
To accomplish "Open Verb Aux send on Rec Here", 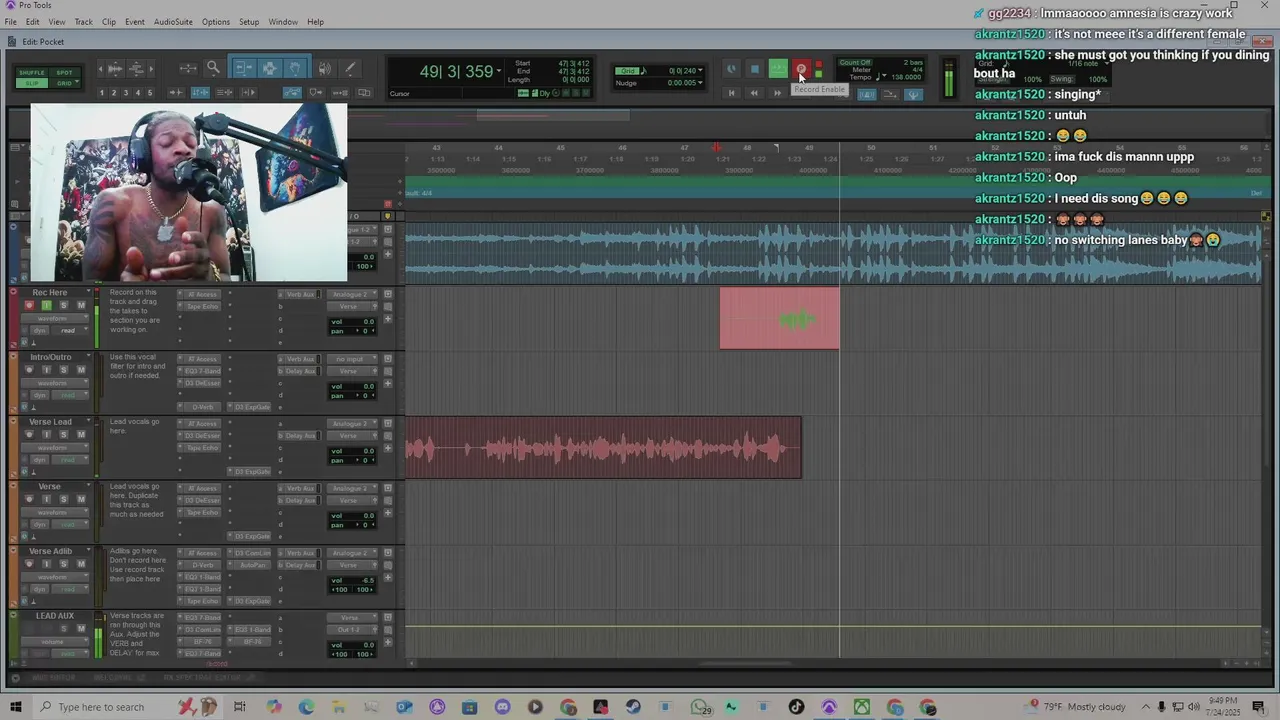I will click(300, 294).
